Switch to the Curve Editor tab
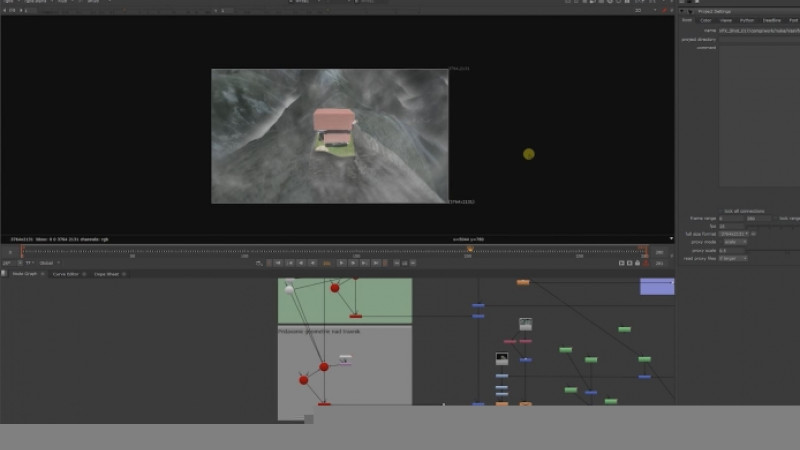 [x=66, y=274]
